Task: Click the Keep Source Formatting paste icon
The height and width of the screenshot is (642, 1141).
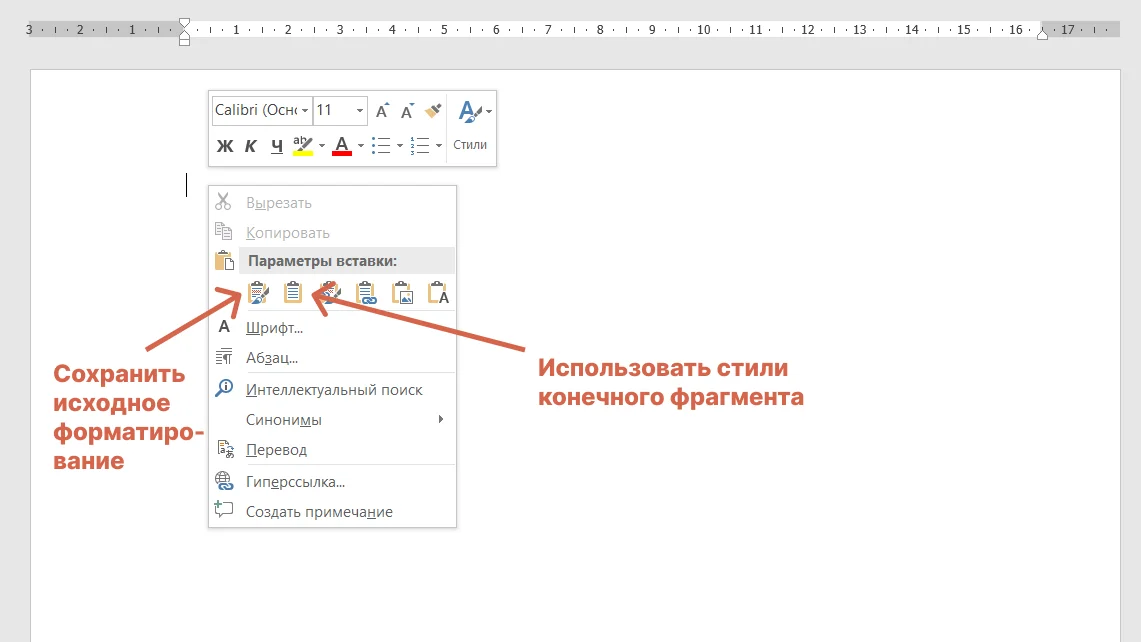Action: (x=257, y=293)
